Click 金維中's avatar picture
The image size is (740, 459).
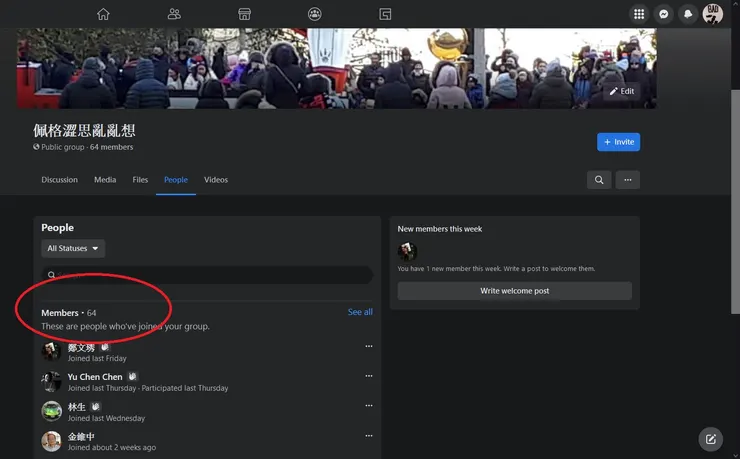pos(51,442)
